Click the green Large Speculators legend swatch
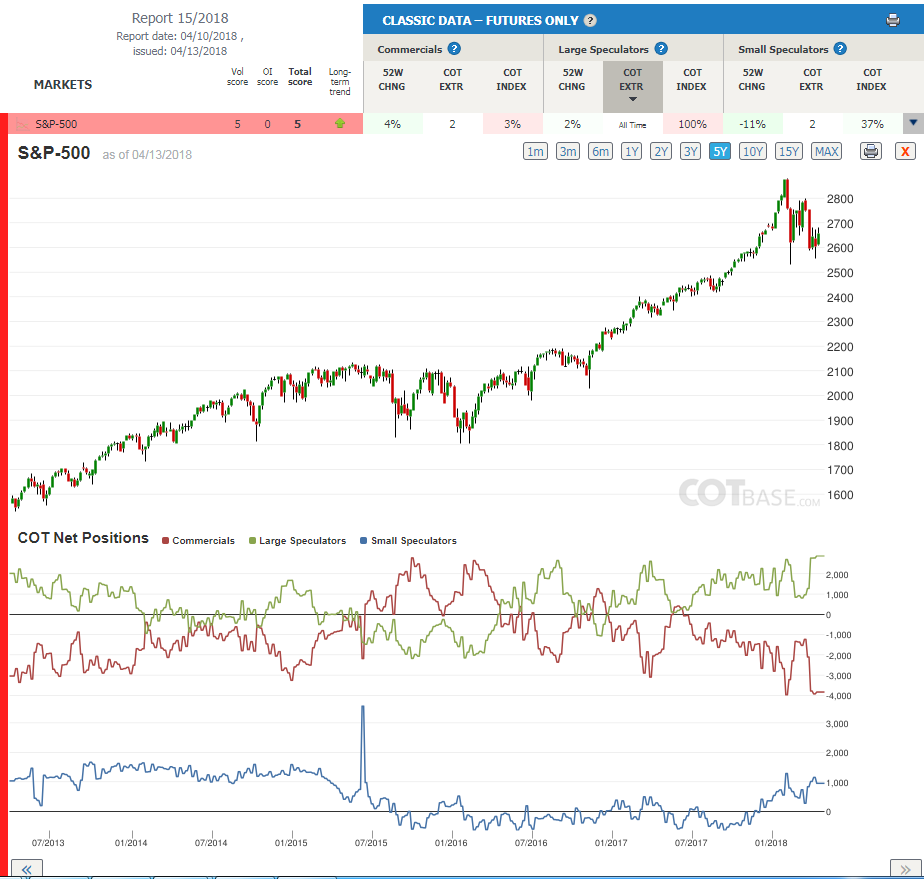This screenshot has width=924, height=879. pyautogui.click(x=252, y=541)
